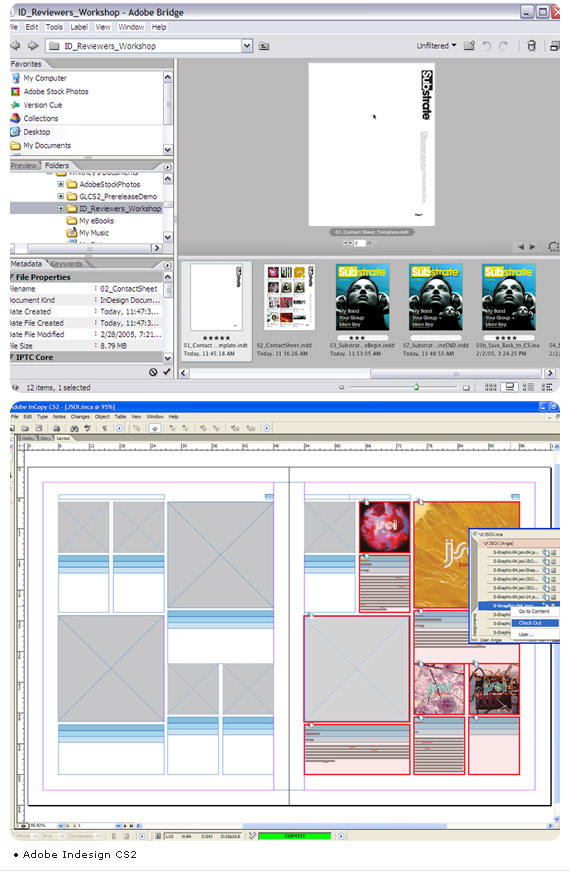Image resolution: width=570 pixels, height=879 pixels.
Task: Toggle hidden characters icon in InCopy
Action: [104, 428]
